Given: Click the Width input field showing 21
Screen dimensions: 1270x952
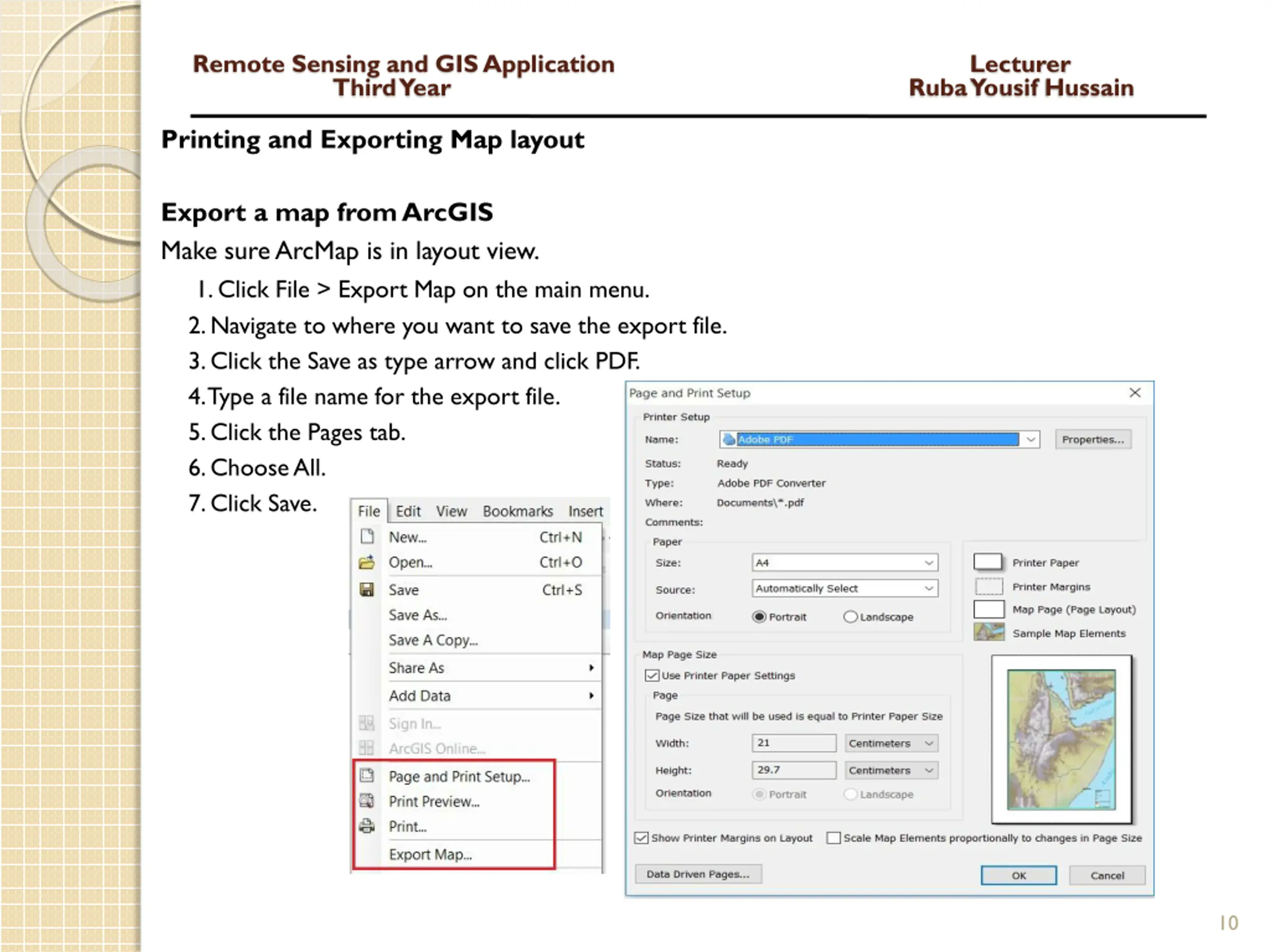Looking at the screenshot, I should pos(794,743).
